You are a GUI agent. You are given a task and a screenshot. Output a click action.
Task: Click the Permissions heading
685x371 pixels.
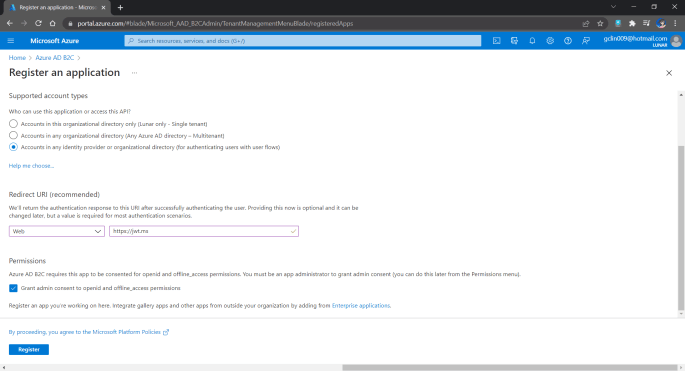coord(27,261)
